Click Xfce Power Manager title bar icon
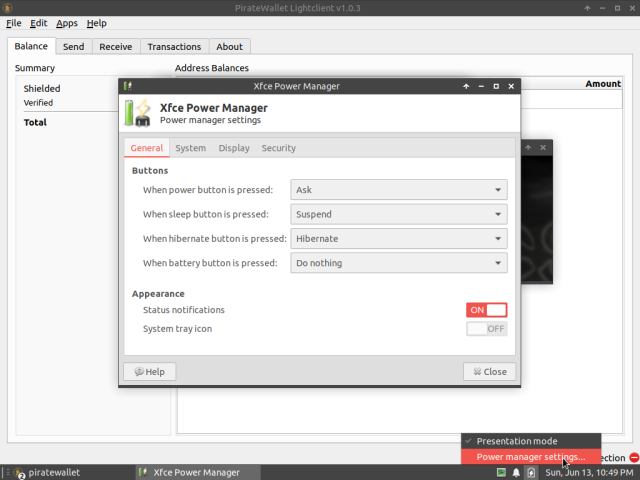640x480 pixels. click(128, 86)
